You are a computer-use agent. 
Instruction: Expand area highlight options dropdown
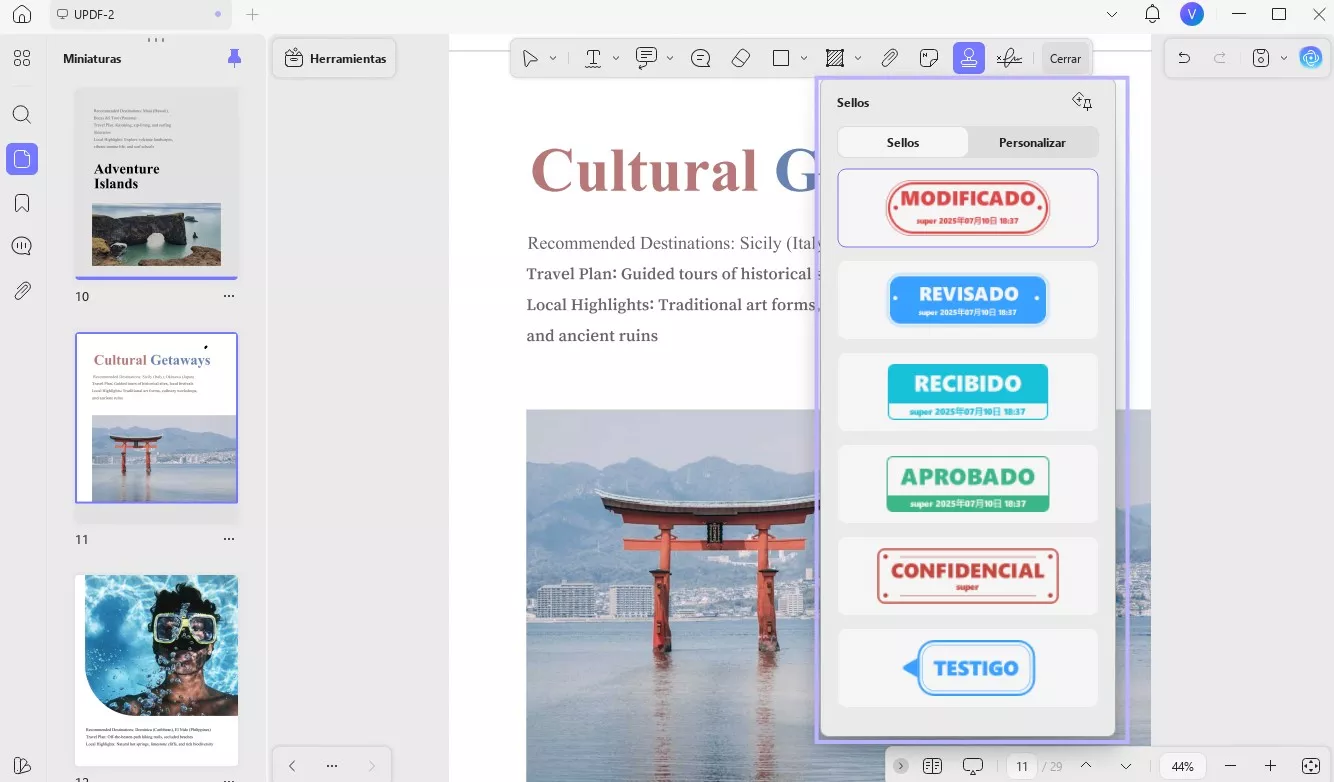858,59
